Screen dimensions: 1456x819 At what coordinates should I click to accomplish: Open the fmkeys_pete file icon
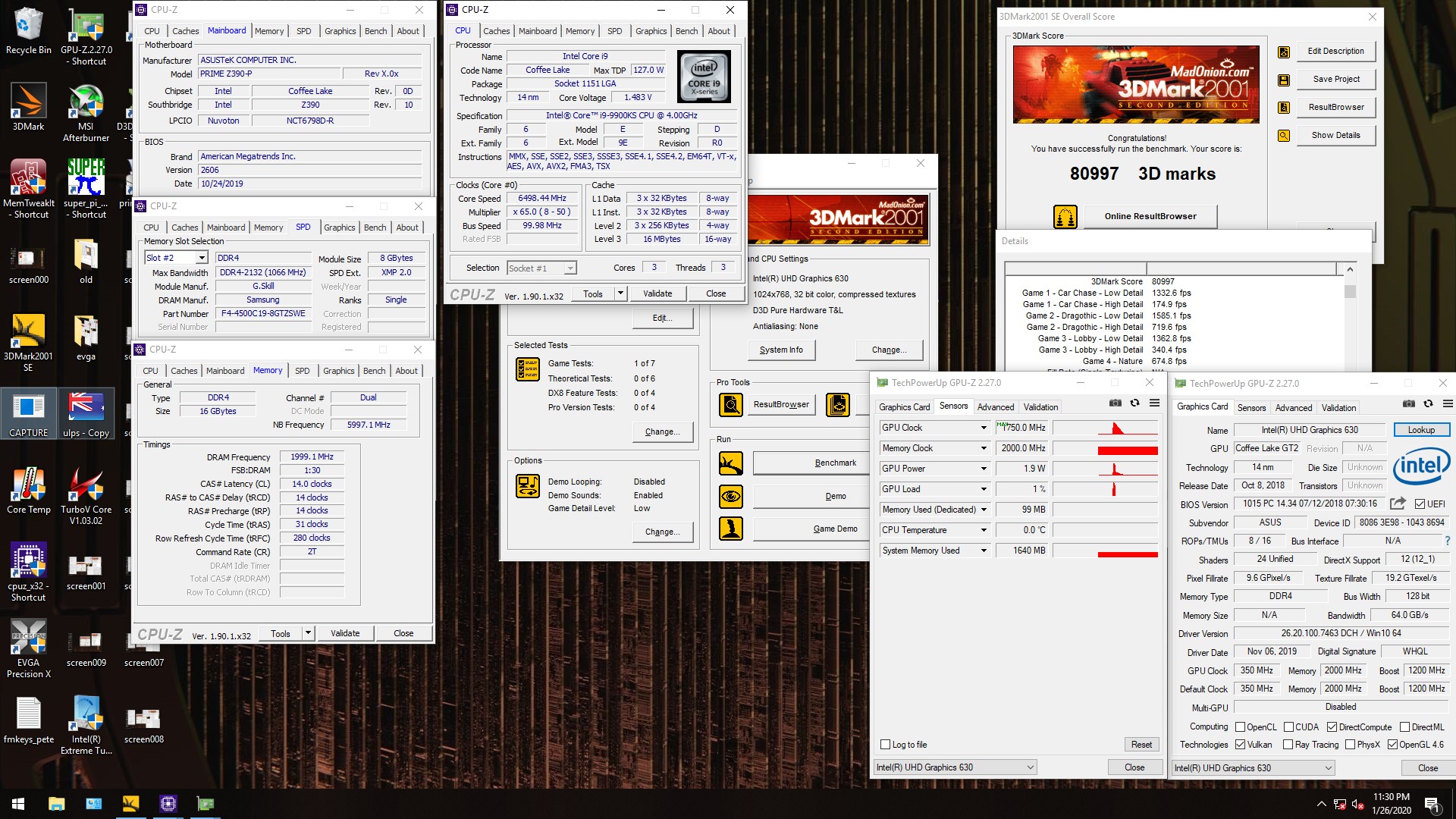point(28,720)
